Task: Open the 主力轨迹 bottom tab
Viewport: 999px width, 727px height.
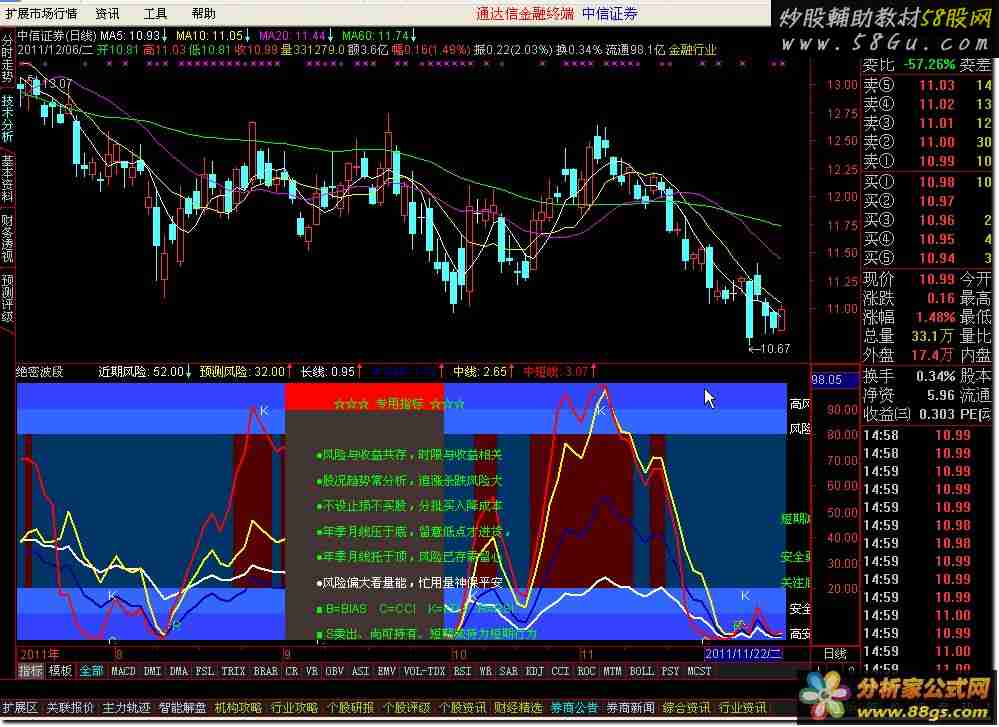Action: click(x=126, y=708)
